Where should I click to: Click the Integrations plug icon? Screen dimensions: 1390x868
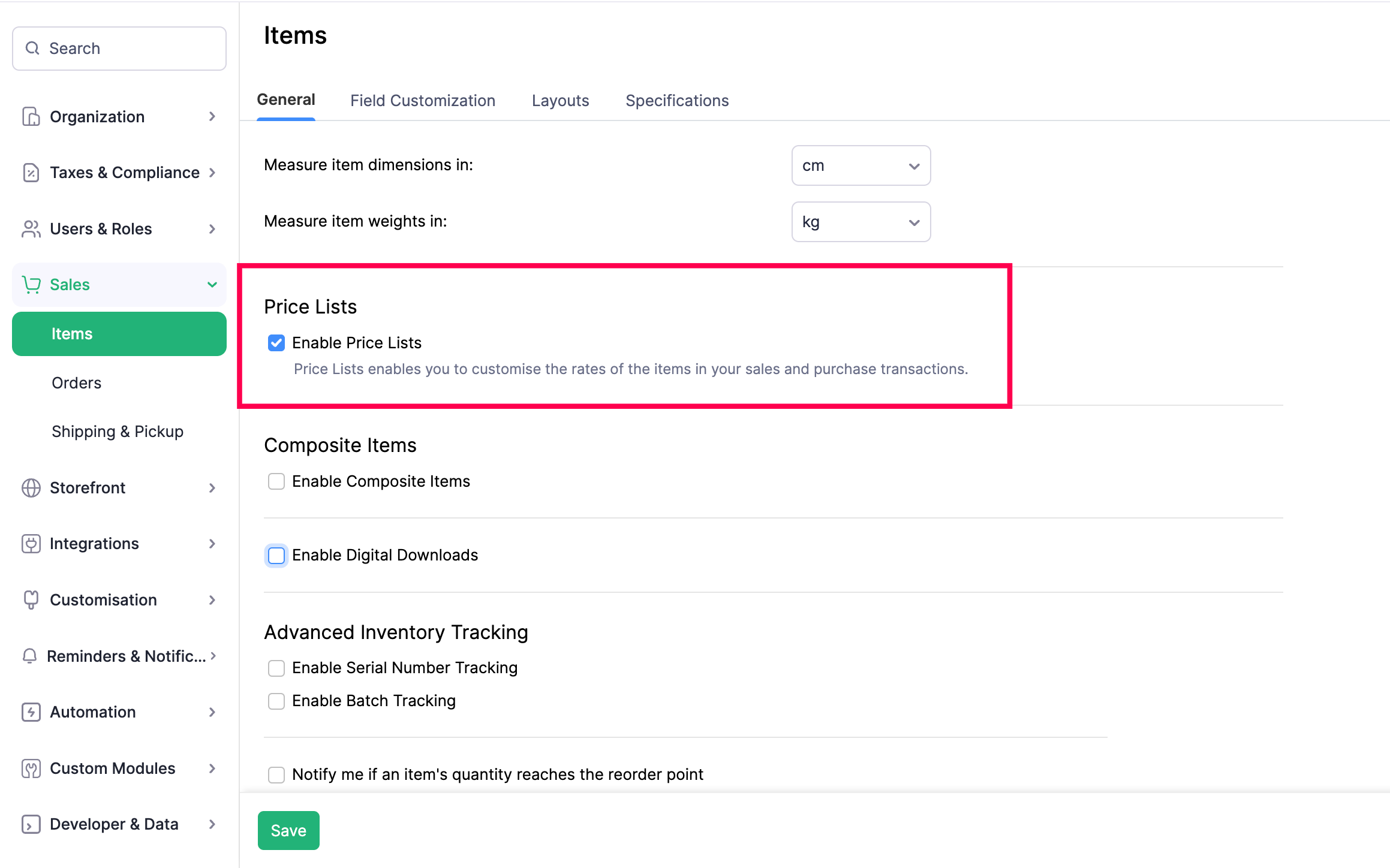31,544
